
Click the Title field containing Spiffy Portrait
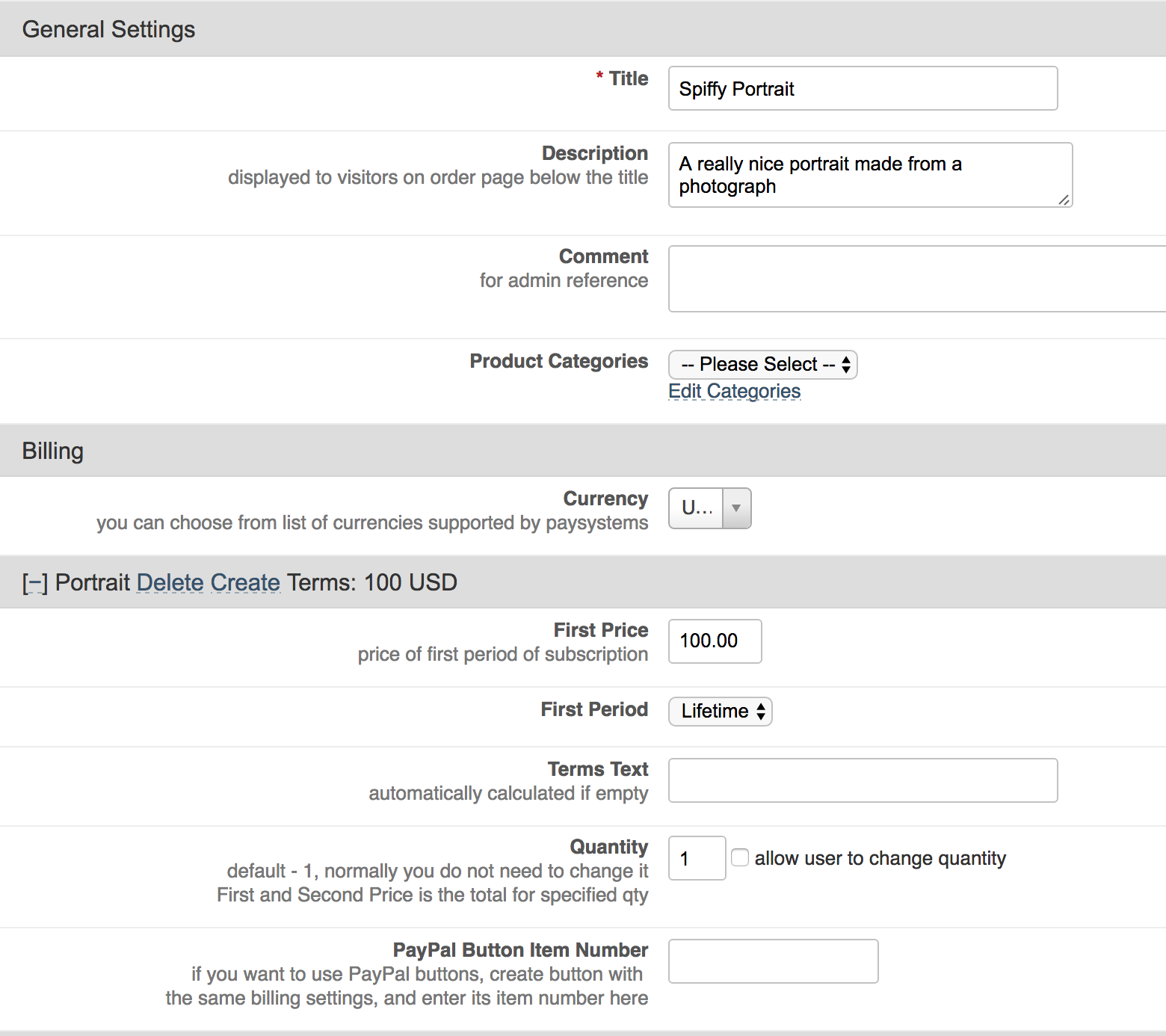click(863, 89)
